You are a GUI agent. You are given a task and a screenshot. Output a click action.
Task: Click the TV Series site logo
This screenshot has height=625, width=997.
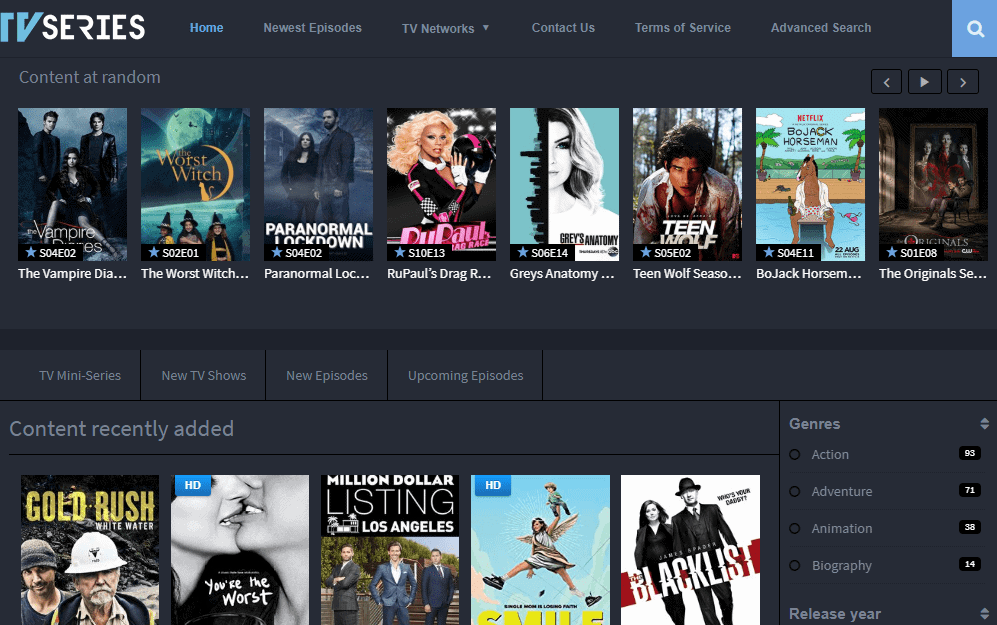point(73,27)
